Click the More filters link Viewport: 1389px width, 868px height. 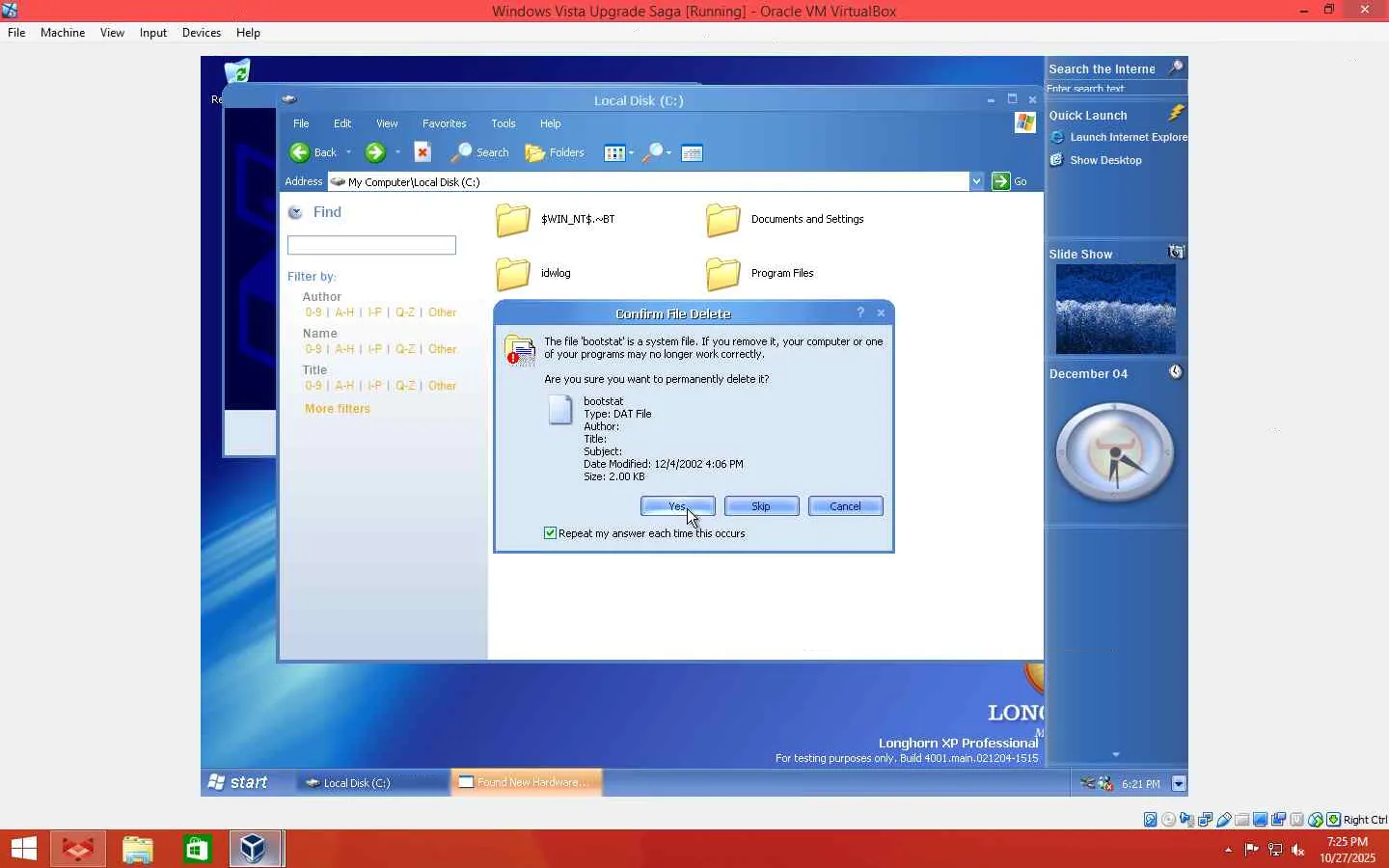coord(338,409)
